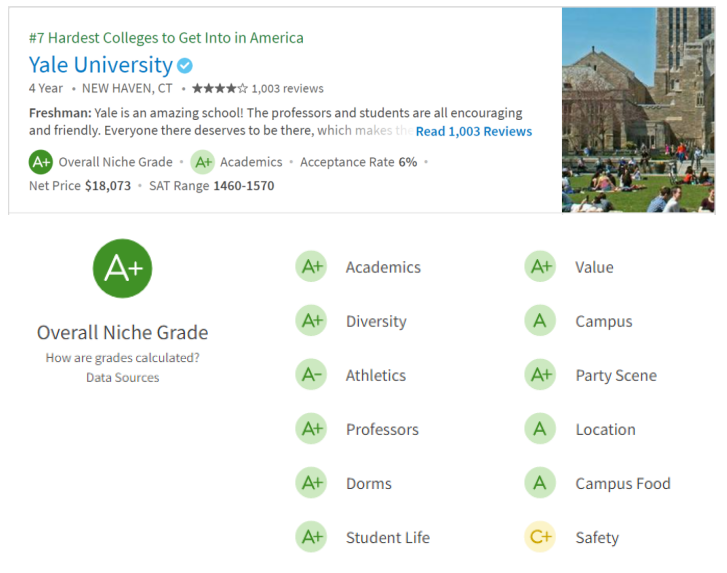Image resolution: width=727 pixels, height=573 pixels.
Task: Click the #7 Hardest Colleges ranking link
Action: tap(166, 38)
